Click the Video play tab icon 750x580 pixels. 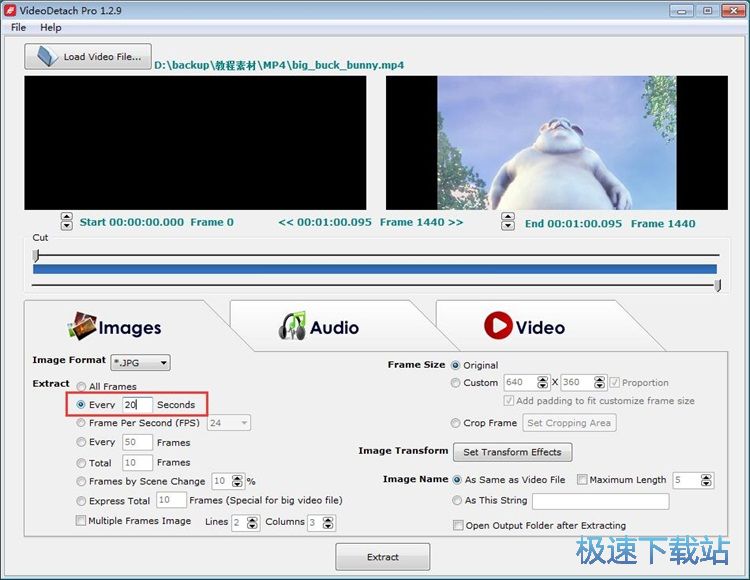(498, 326)
